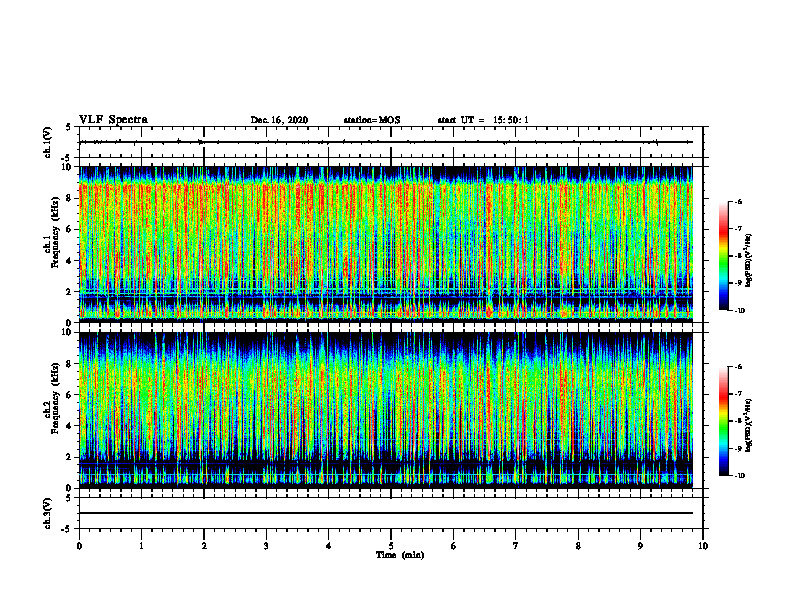Click time axis tick label "8"
This screenshot has width=792, height=612.
click(x=578, y=546)
